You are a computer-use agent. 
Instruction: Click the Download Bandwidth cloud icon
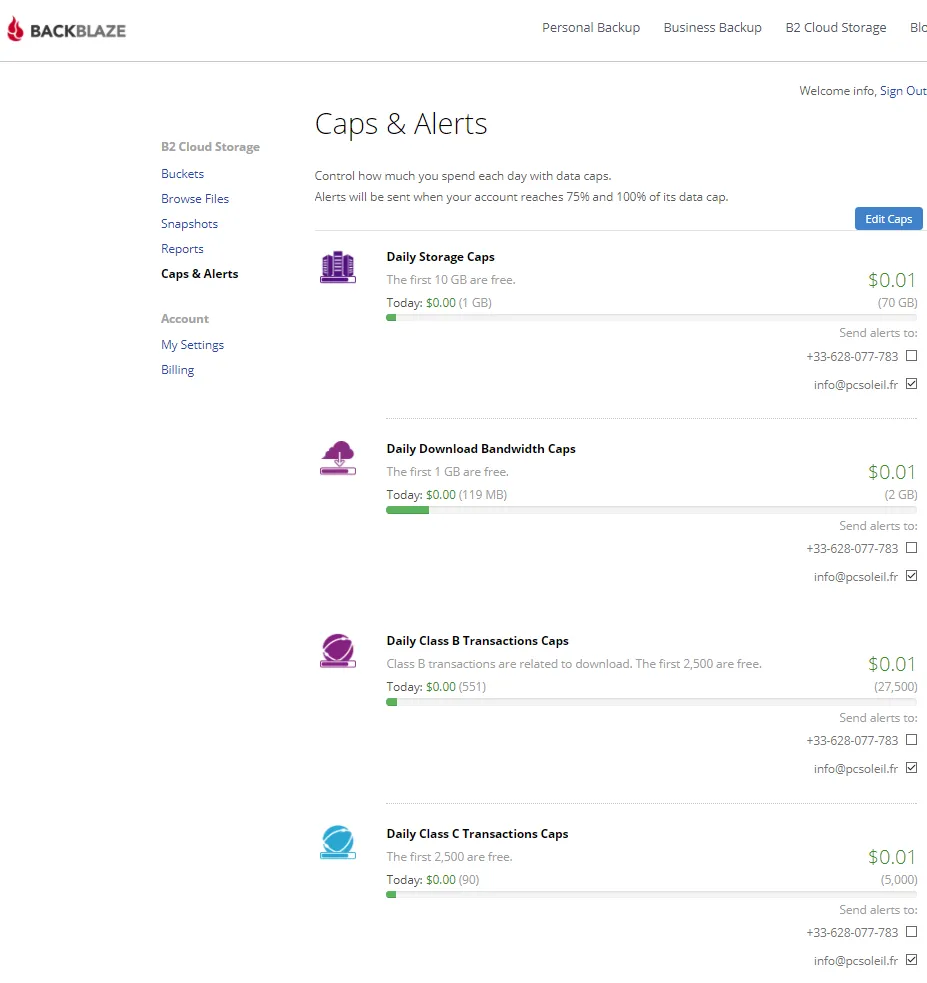click(x=338, y=458)
